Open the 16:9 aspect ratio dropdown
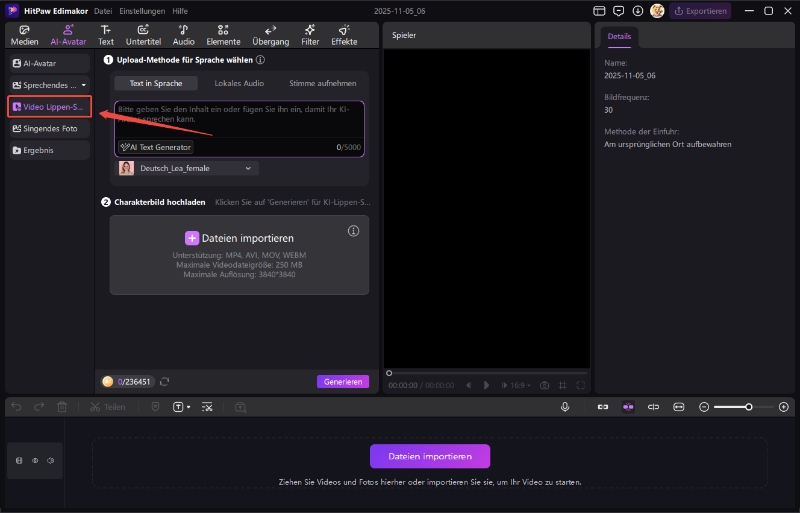This screenshot has height=513, width=800. coord(516,385)
